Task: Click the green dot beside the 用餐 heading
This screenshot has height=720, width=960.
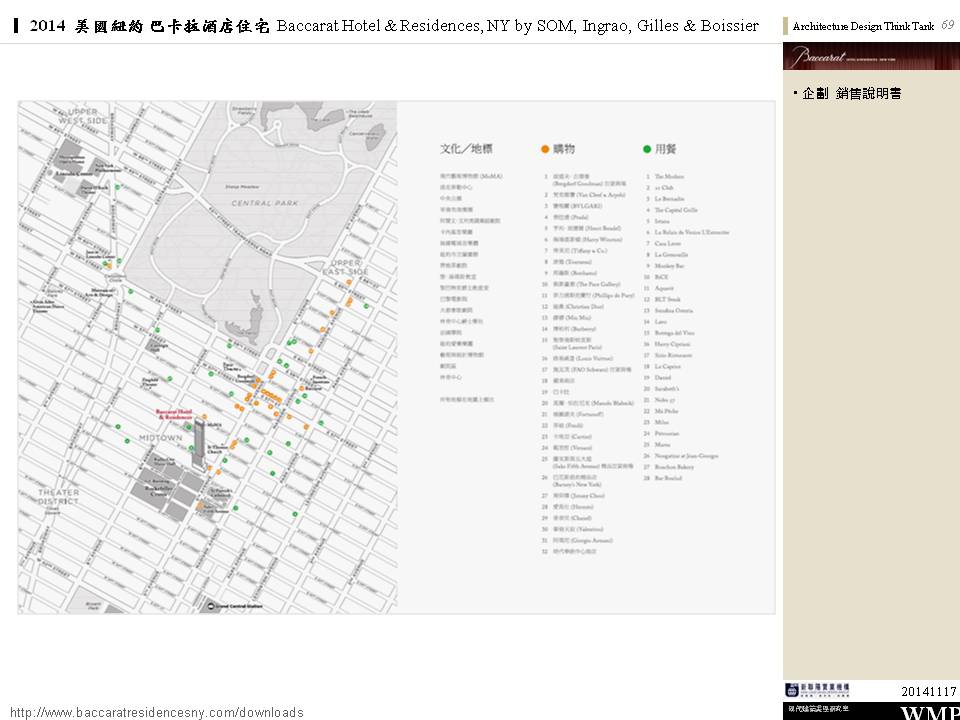Action: coord(647,149)
